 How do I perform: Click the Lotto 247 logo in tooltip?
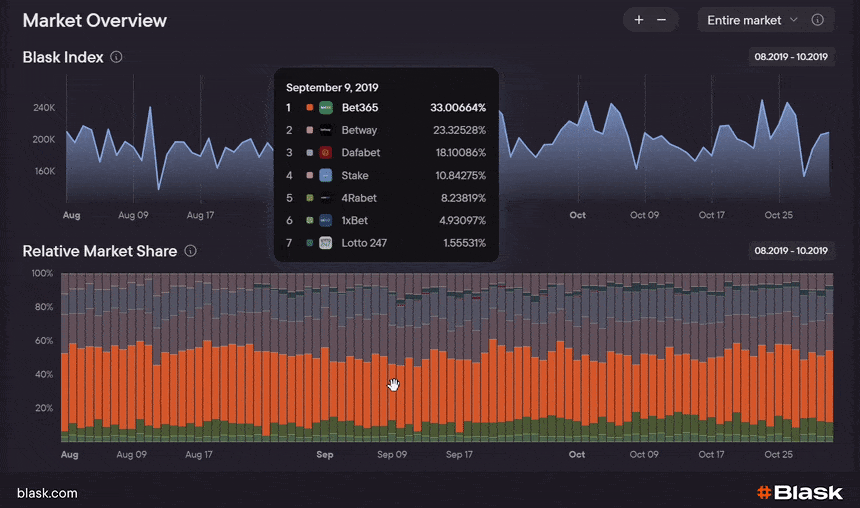pyautogui.click(x=326, y=243)
